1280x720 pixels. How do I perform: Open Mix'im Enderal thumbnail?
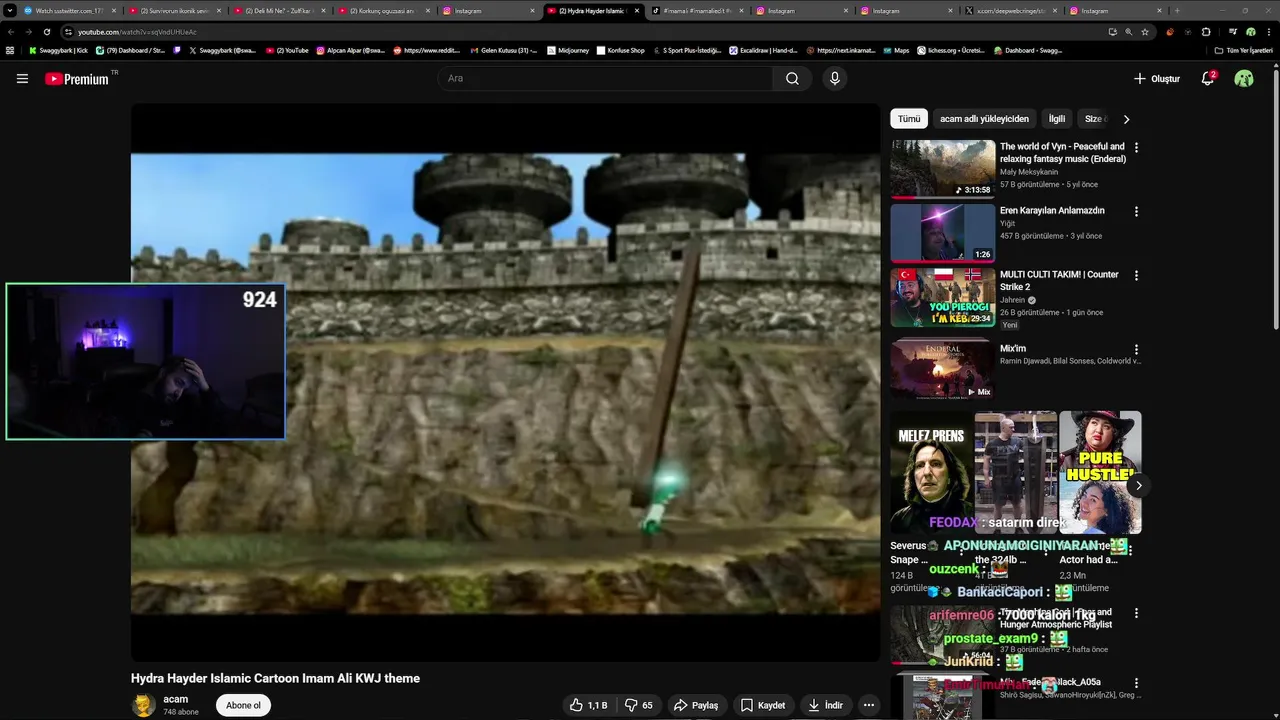943,370
